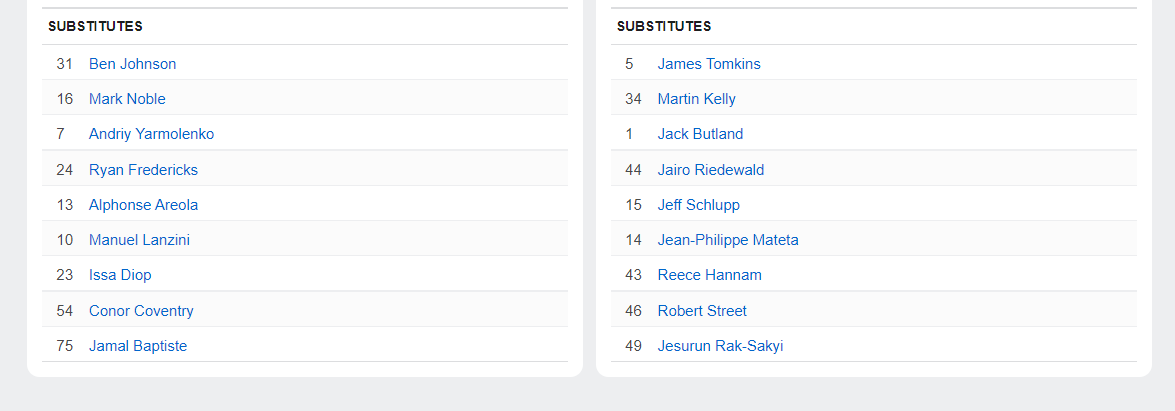The image size is (1175, 411).
Task: Click the Jean-Philippe Mateta link
Action: click(728, 240)
